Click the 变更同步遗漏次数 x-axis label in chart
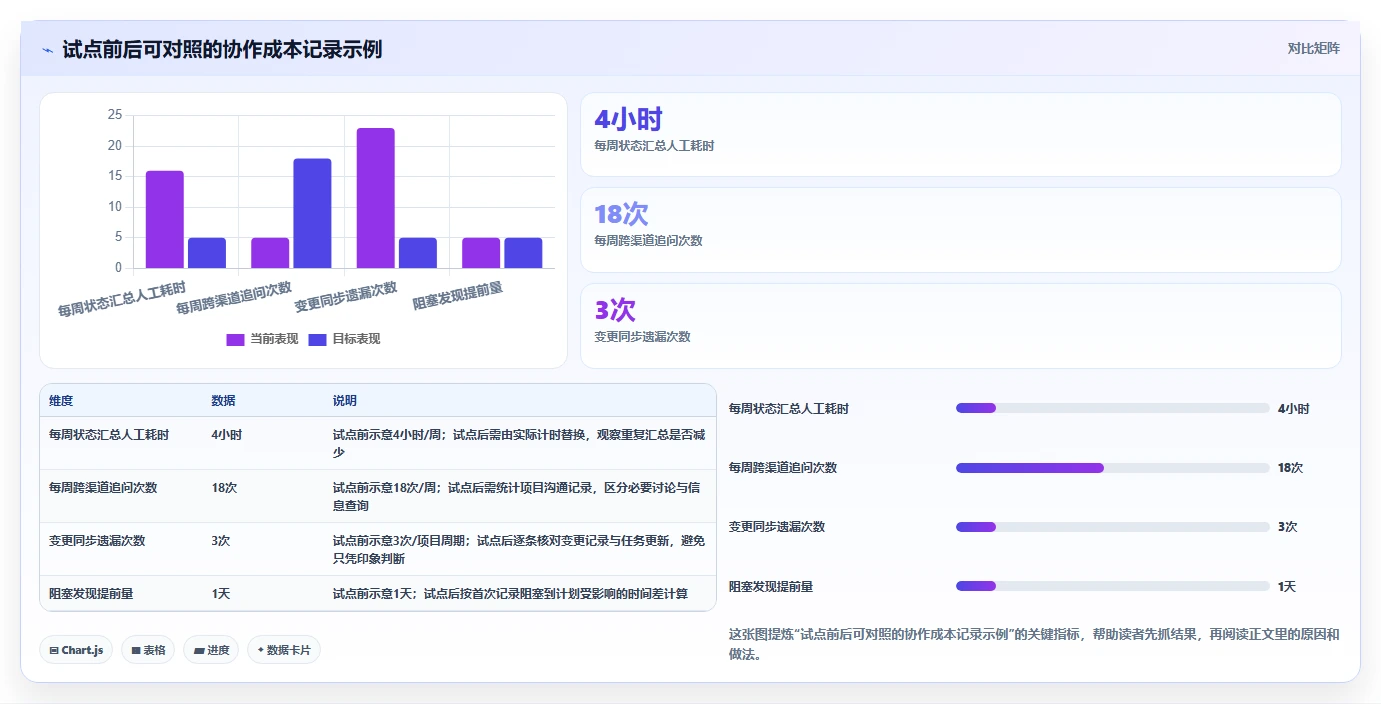 click(346, 296)
